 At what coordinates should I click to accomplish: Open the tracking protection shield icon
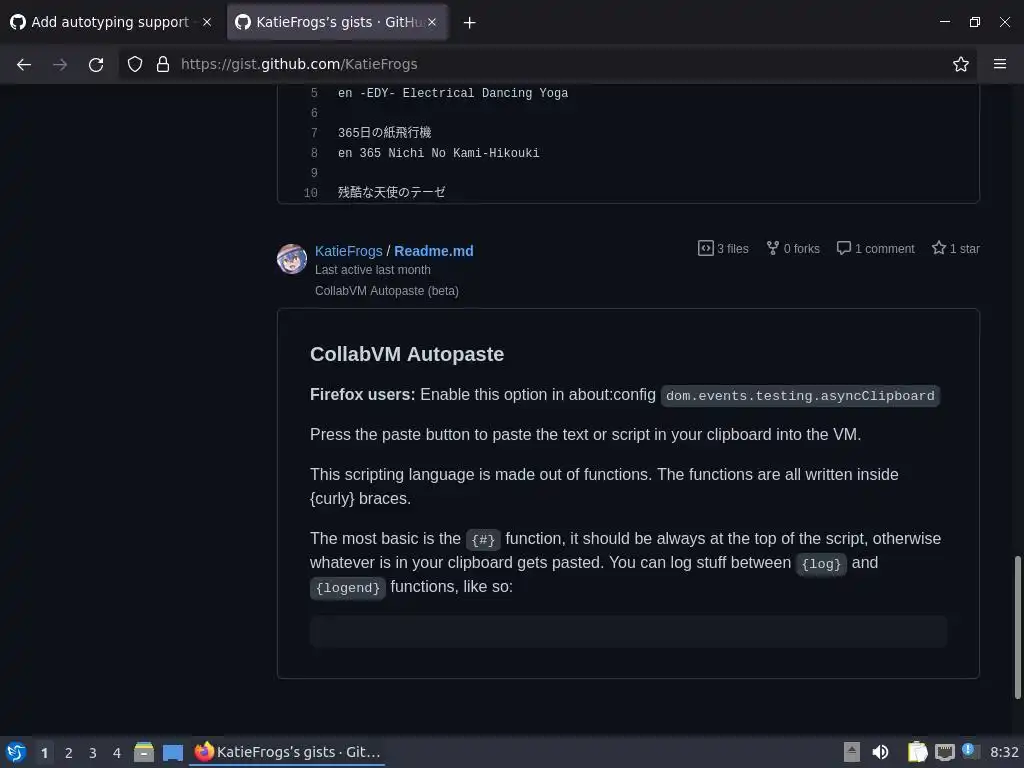pos(135,64)
